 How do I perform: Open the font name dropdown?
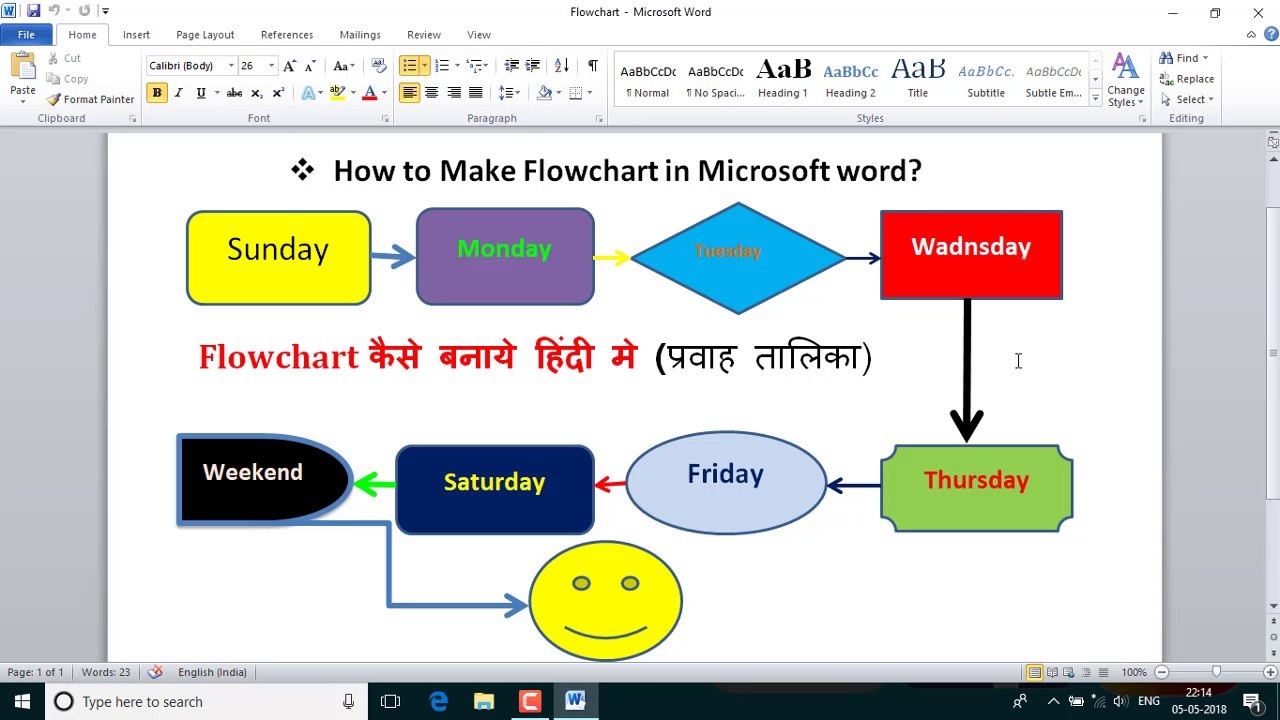(x=231, y=66)
